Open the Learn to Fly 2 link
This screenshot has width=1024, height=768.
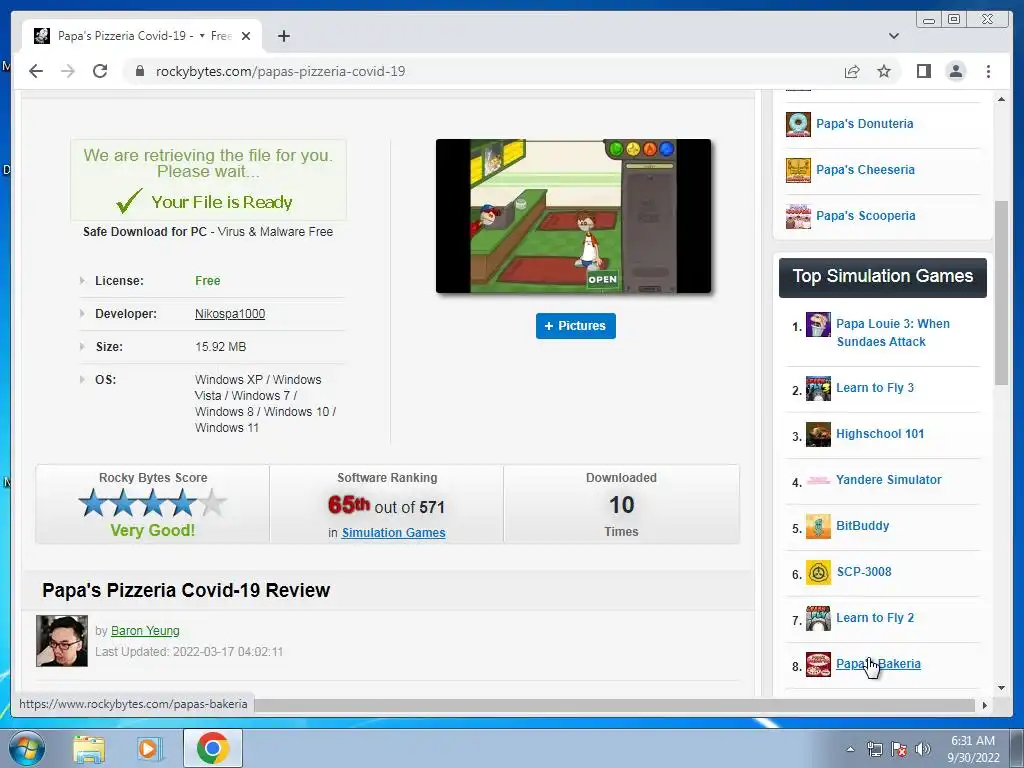pos(875,618)
